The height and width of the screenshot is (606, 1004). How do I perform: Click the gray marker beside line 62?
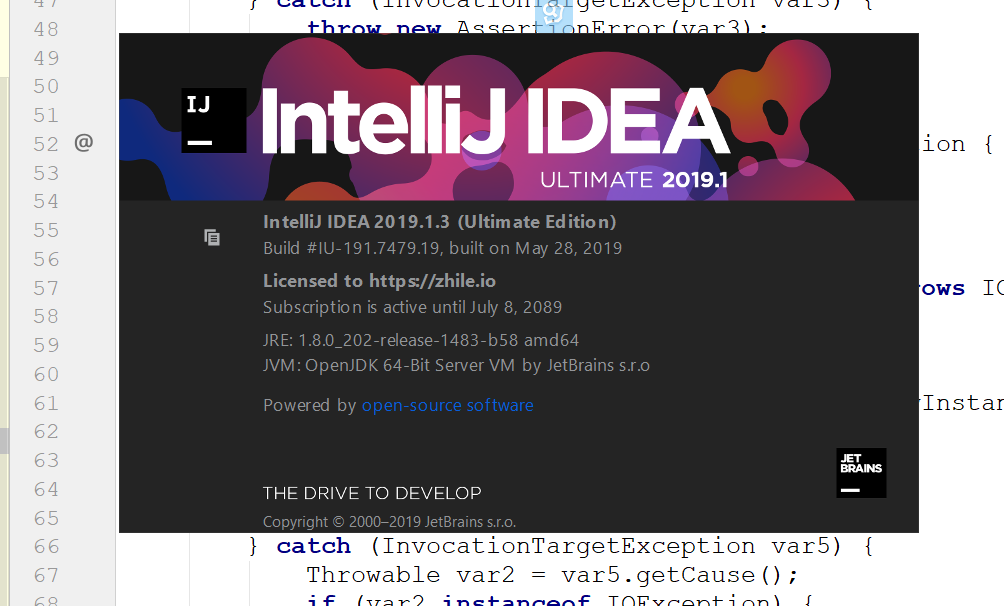click(4, 439)
